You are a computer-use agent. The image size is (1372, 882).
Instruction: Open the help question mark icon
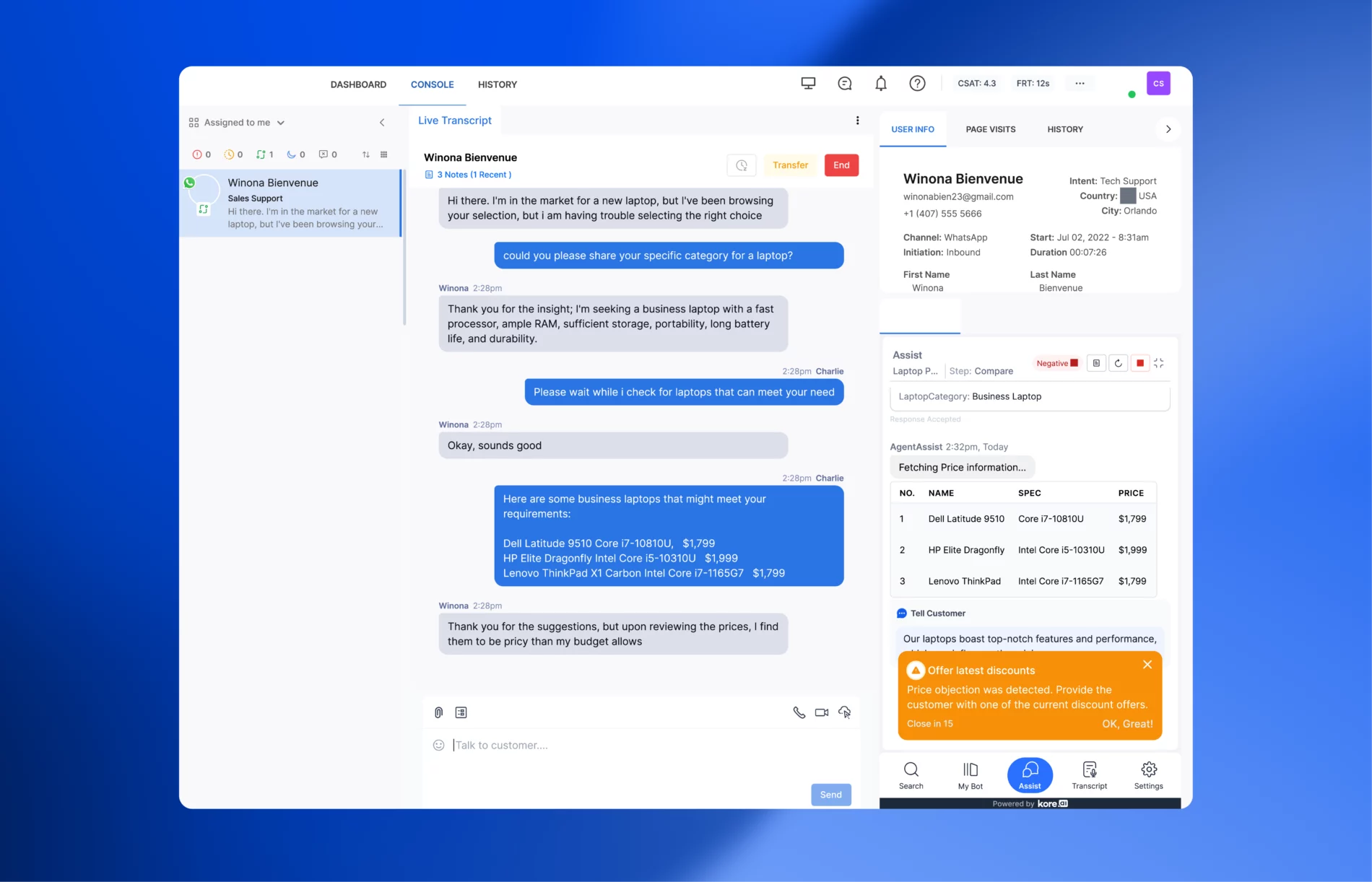coord(917,84)
